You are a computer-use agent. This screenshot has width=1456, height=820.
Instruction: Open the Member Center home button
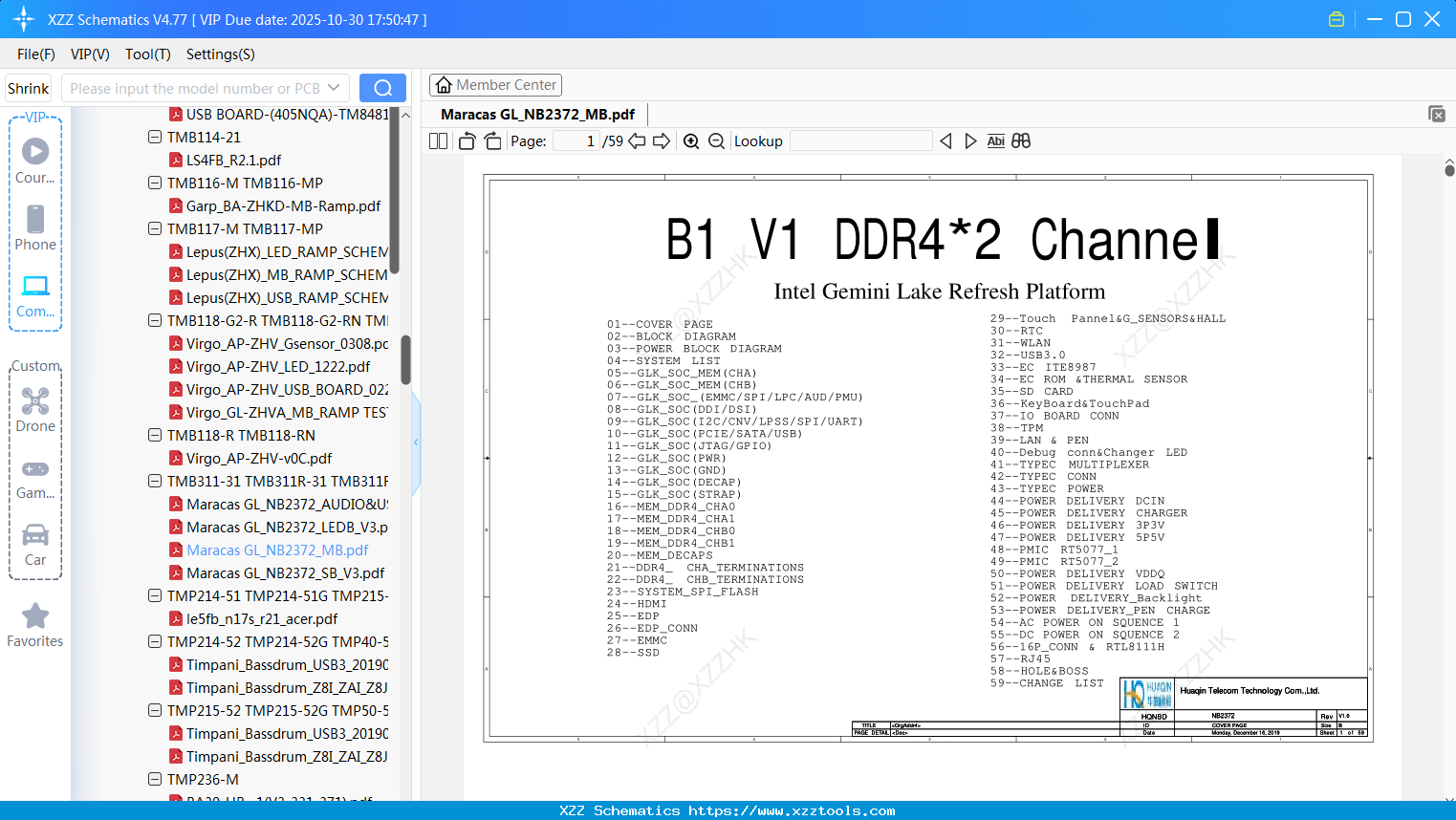(495, 85)
